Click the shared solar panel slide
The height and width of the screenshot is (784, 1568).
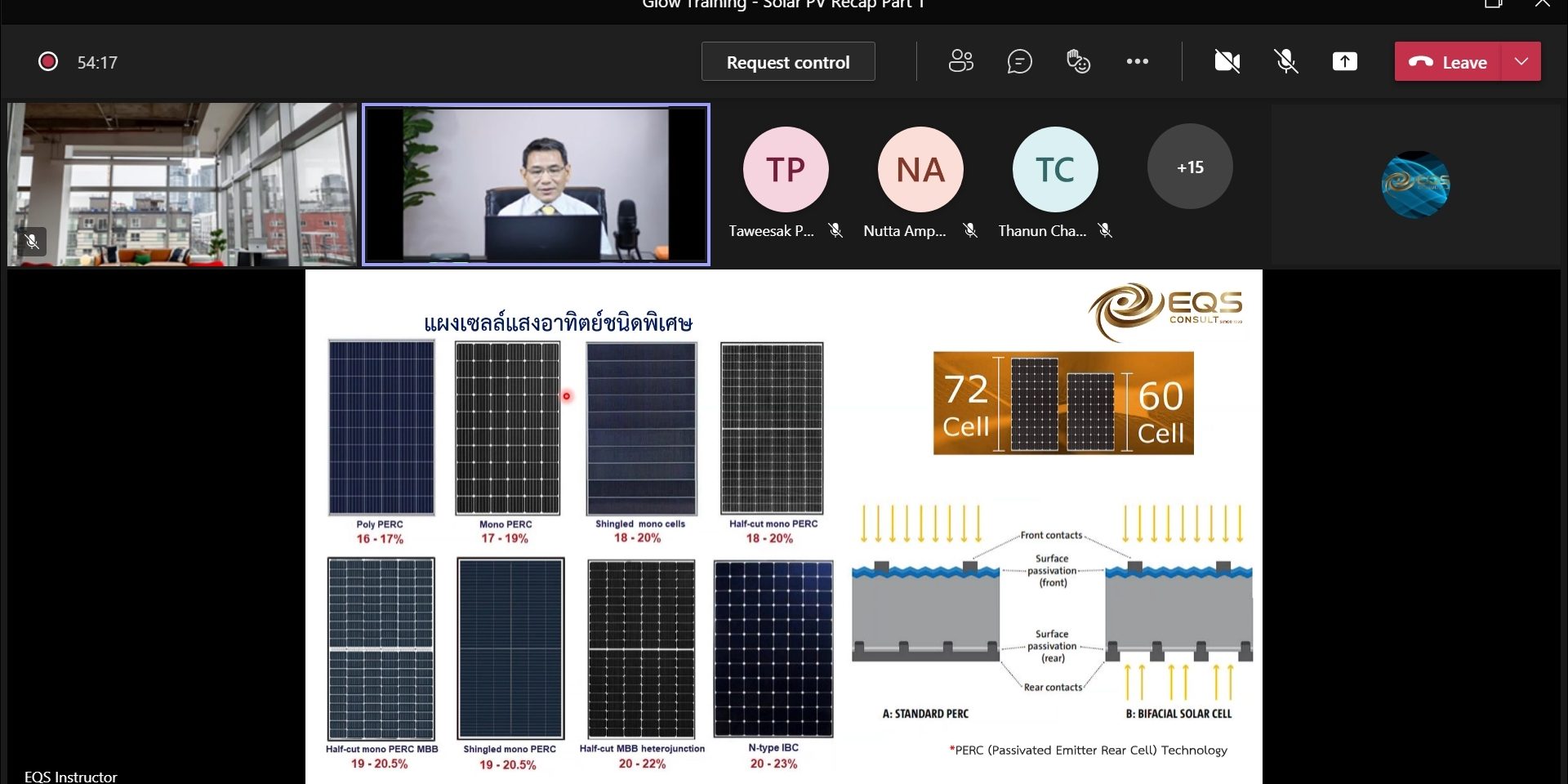783,527
